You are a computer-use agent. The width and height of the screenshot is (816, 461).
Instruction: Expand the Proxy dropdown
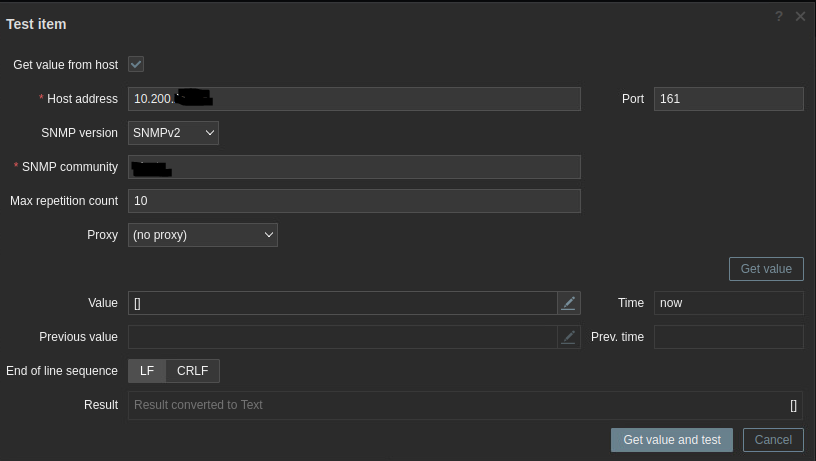tap(203, 235)
